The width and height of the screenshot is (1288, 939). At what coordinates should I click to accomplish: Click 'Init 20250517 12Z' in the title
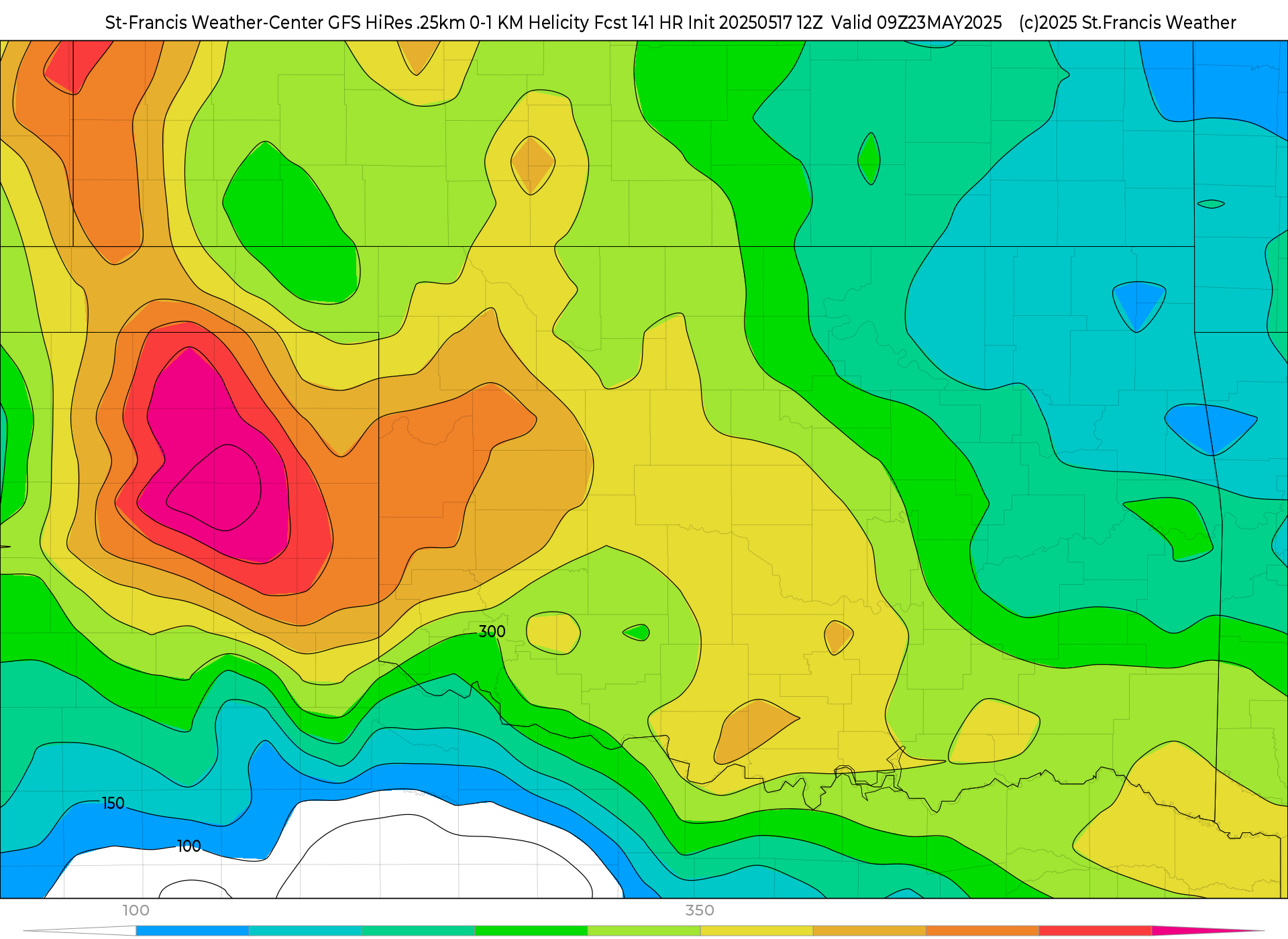(755, 23)
